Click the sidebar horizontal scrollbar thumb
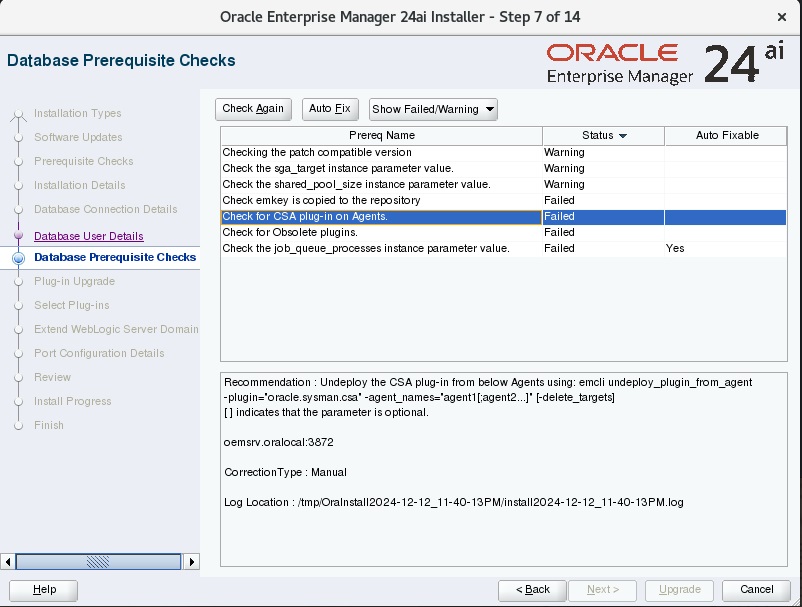 click(98, 561)
